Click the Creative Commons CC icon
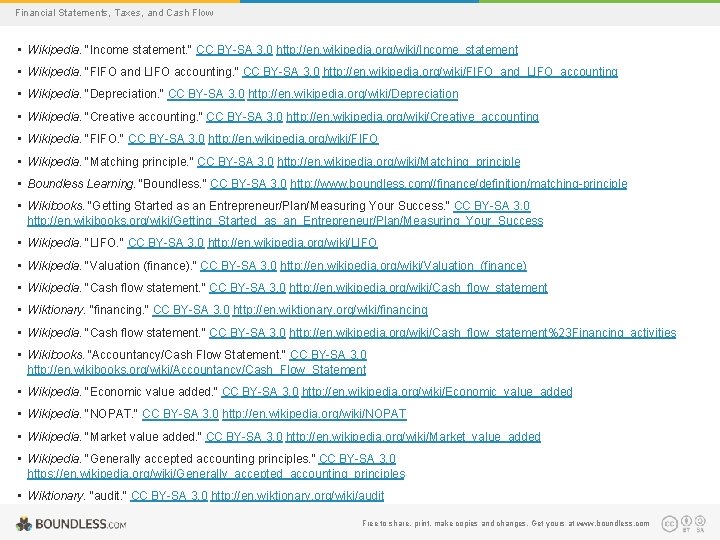720x540 pixels. point(669,523)
